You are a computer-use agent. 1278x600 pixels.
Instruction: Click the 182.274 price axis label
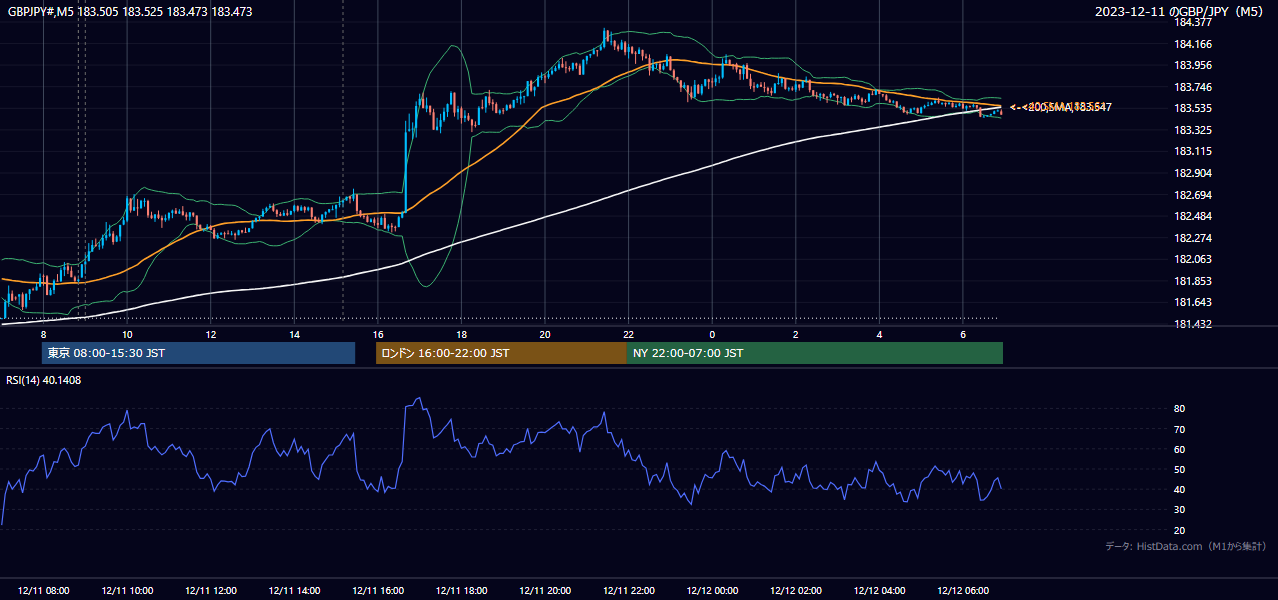pyautogui.click(x=1192, y=238)
